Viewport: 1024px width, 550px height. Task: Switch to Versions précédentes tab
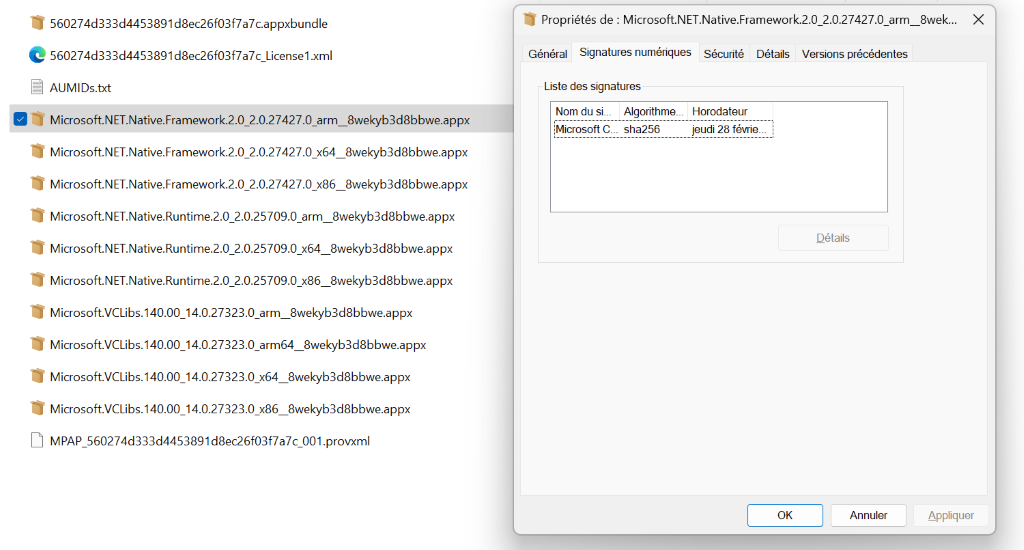click(854, 54)
